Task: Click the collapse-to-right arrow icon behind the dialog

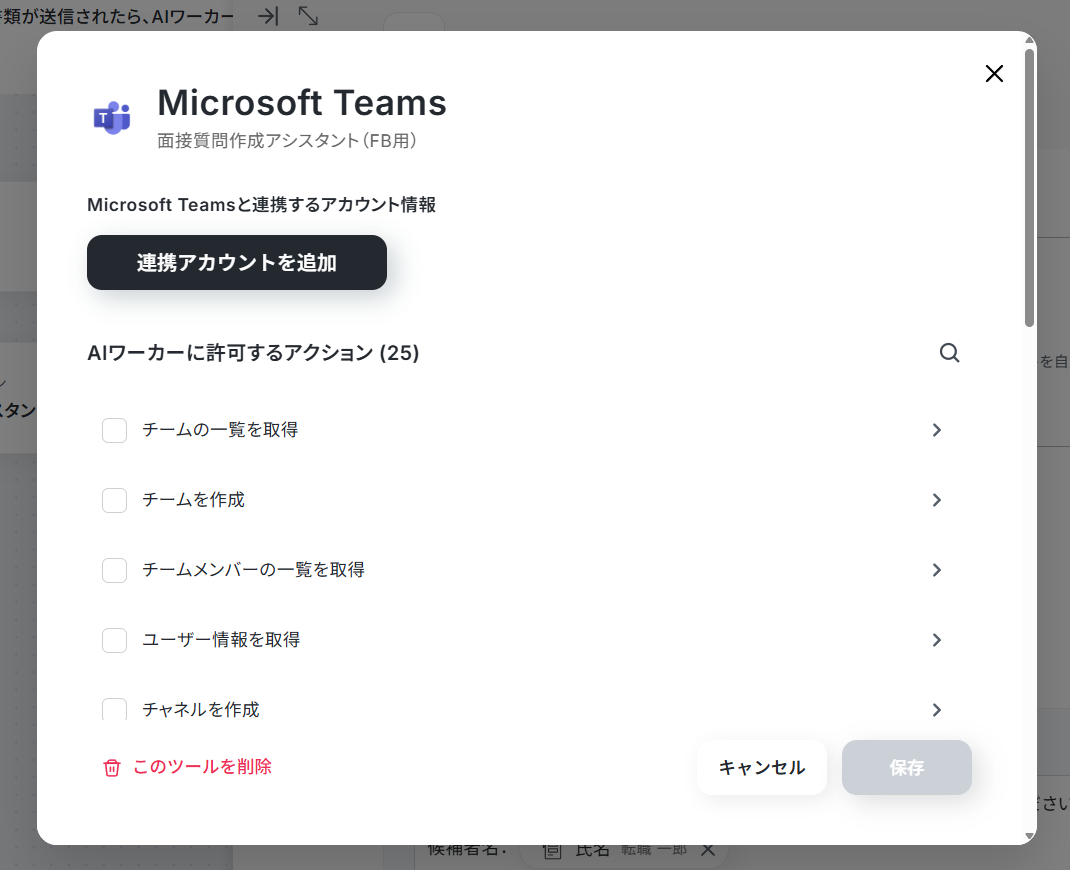Action: pyautogui.click(x=268, y=16)
